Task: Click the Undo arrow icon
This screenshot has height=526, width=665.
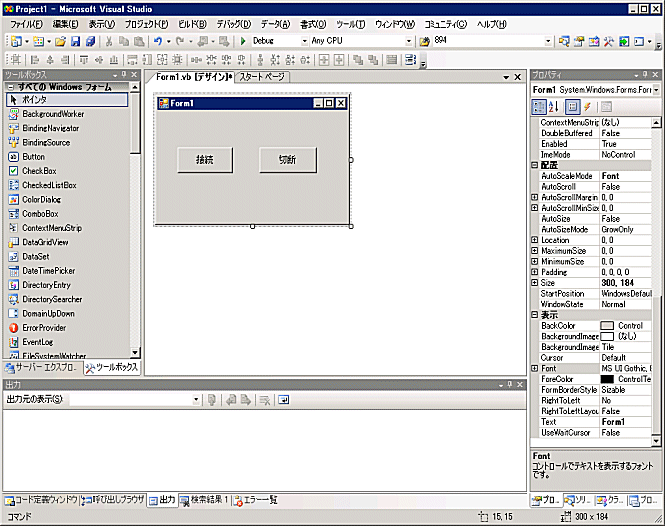Action: tap(158, 41)
